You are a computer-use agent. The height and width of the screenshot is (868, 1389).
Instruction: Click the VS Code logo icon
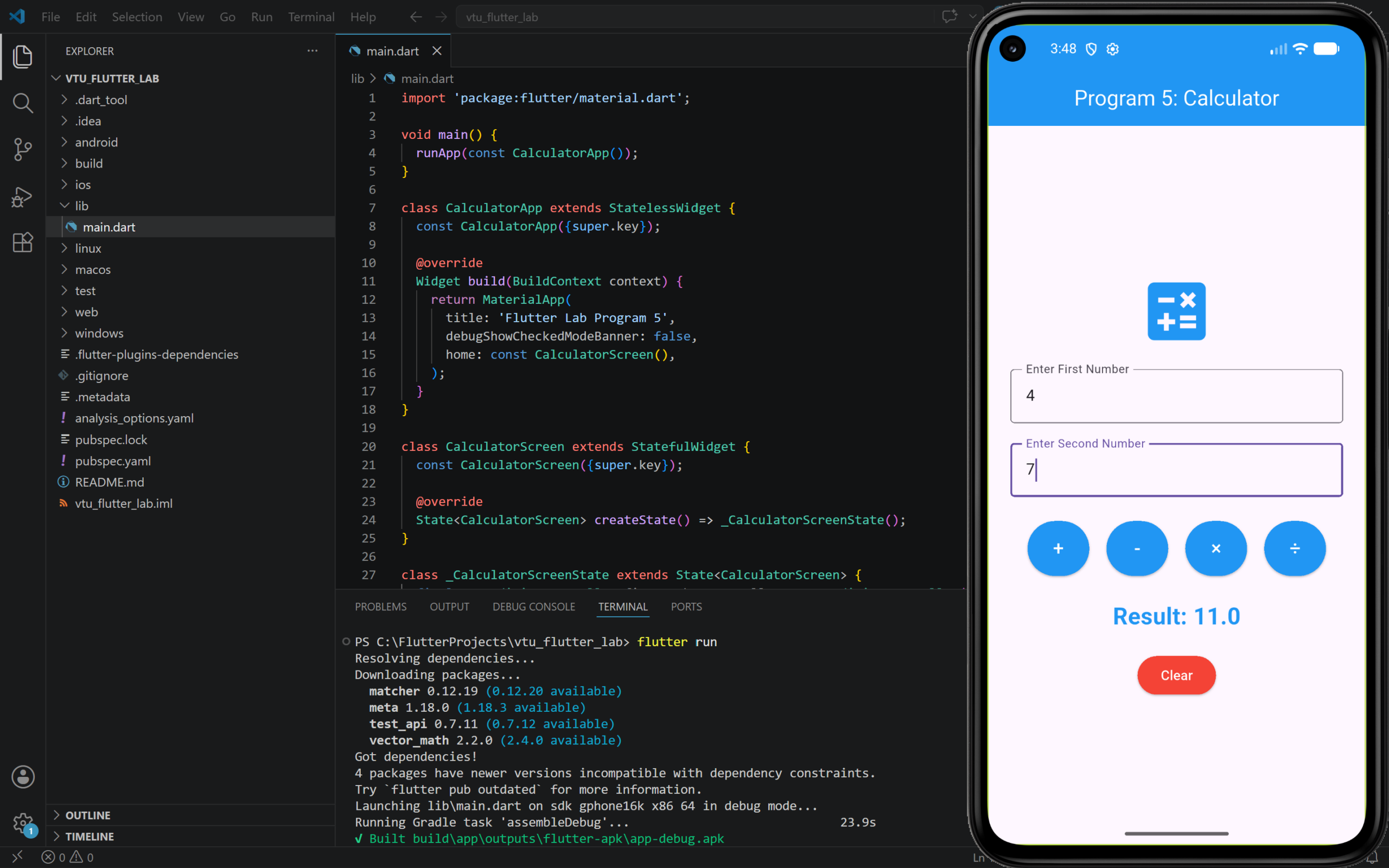click(x=17, y=17)
